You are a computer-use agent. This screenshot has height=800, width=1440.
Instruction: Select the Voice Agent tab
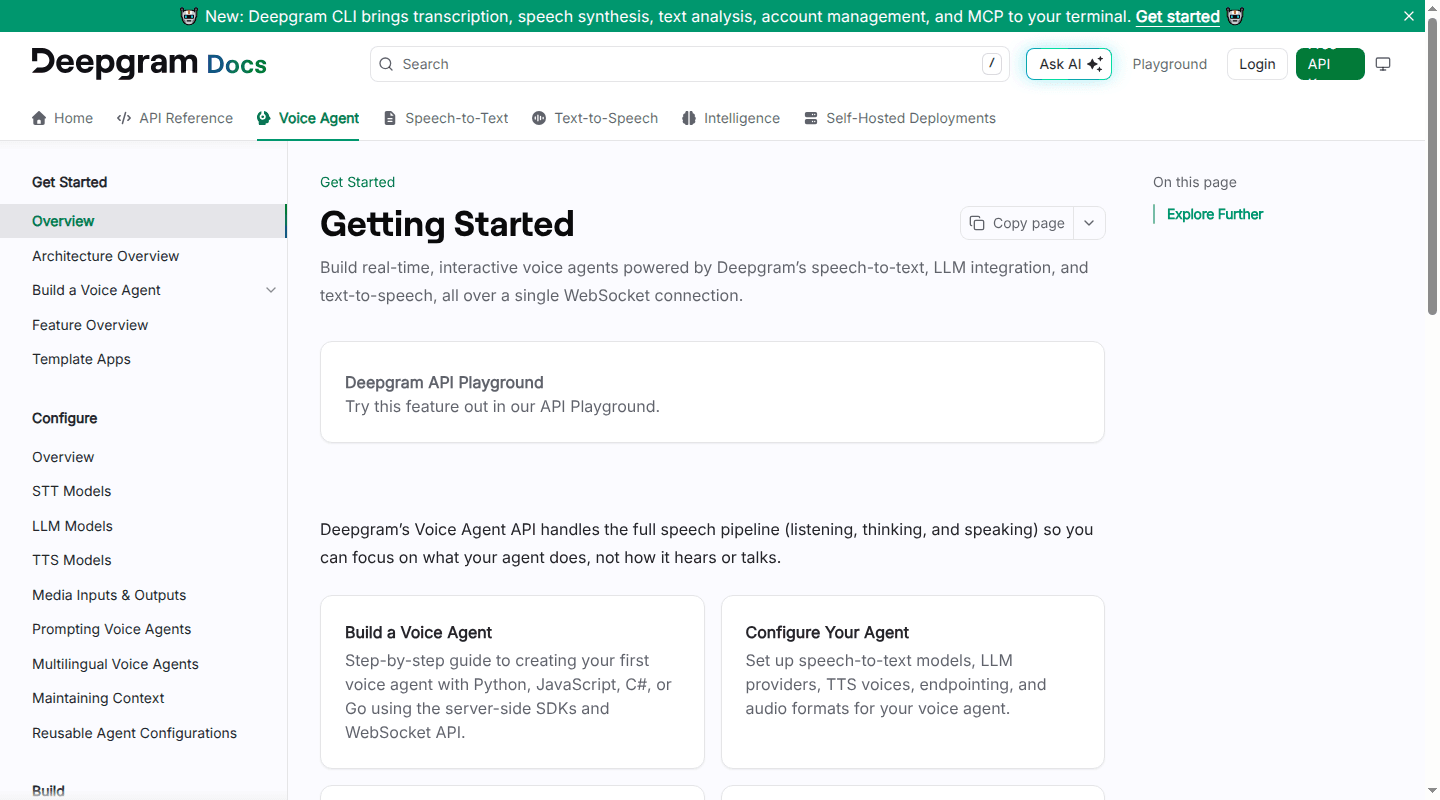click(x=308, y=118)
